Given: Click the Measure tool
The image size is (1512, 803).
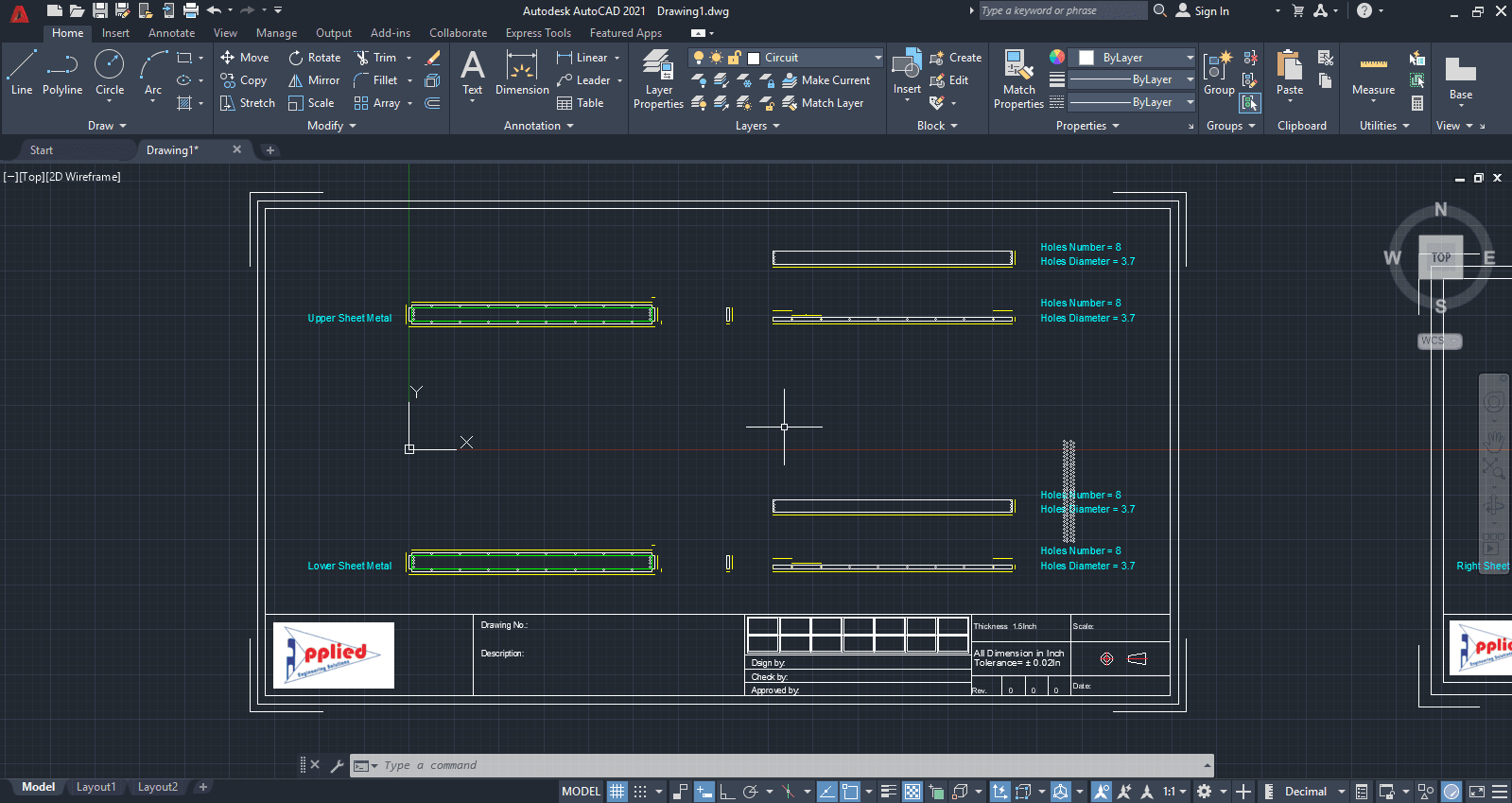Looking at the screenshot, I should [1373, 73].
